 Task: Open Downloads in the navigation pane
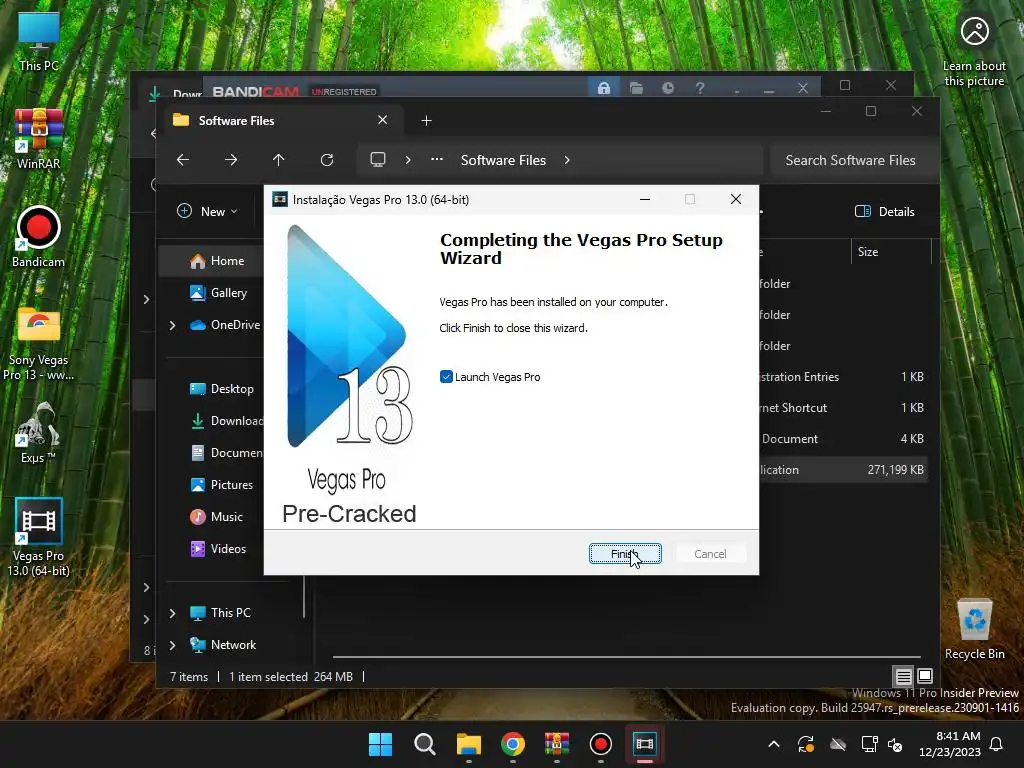pos(226,421)
